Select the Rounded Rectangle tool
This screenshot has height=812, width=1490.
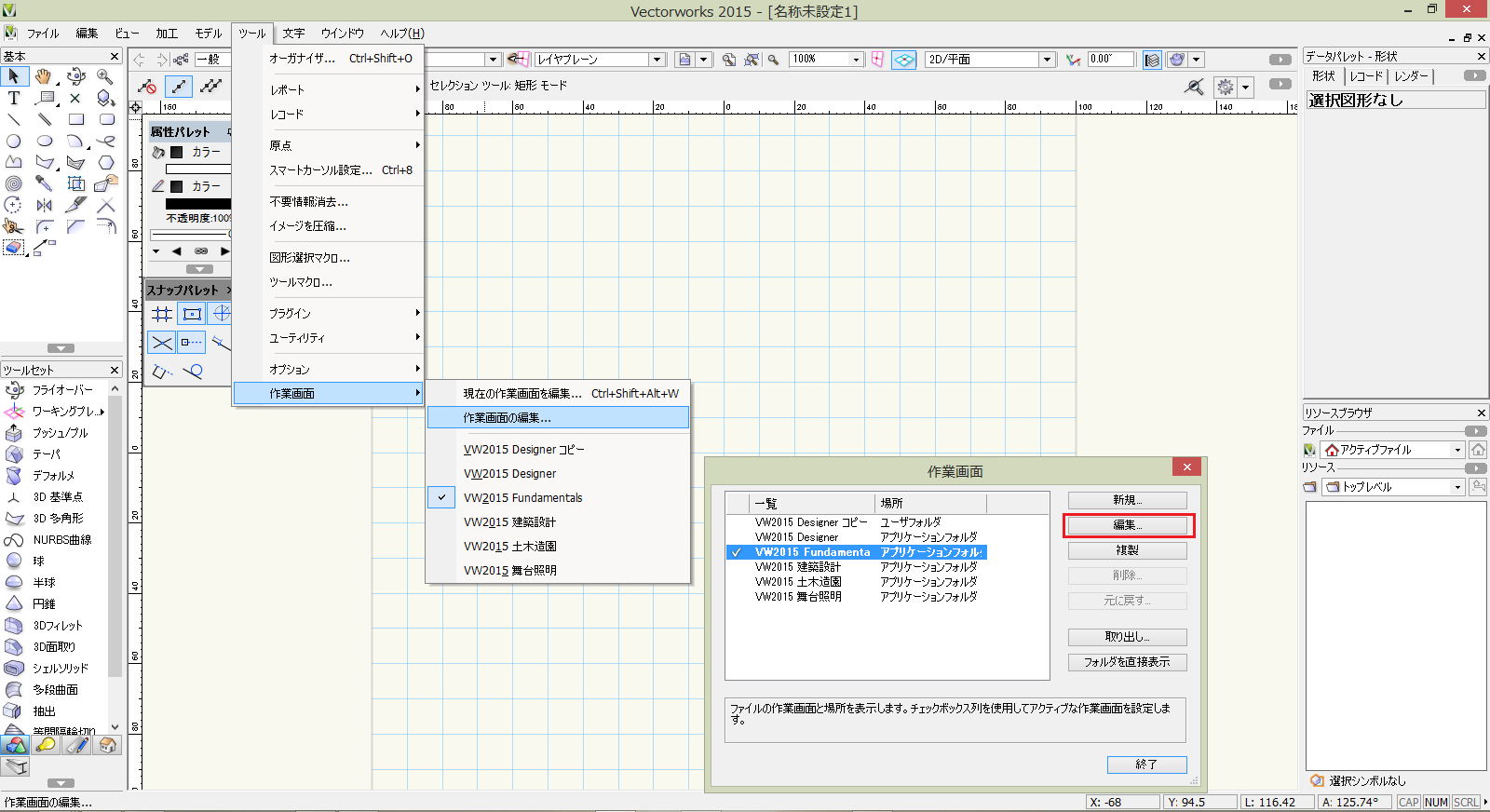(106, 119)
